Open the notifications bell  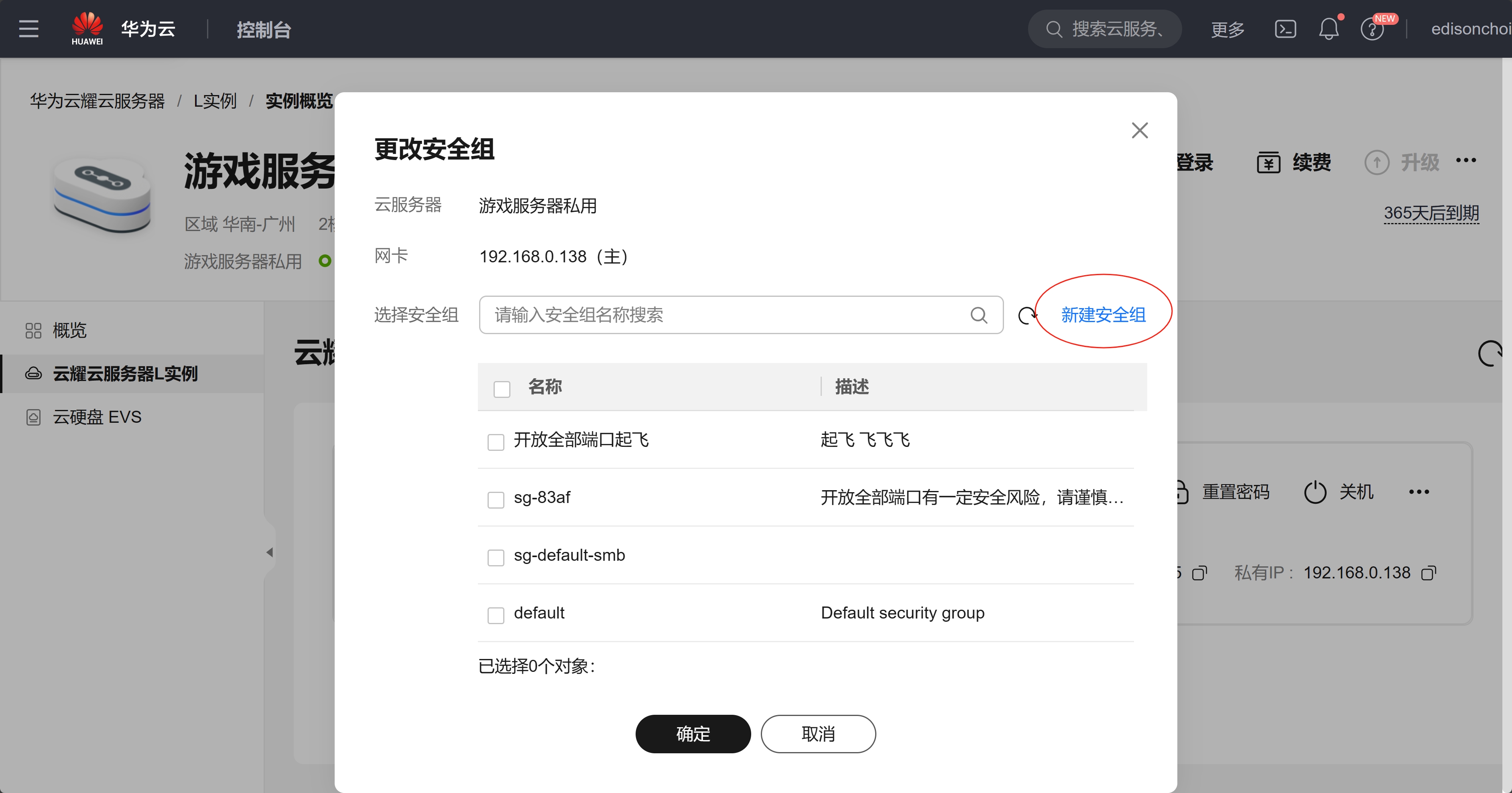[x=1329, y=29]
